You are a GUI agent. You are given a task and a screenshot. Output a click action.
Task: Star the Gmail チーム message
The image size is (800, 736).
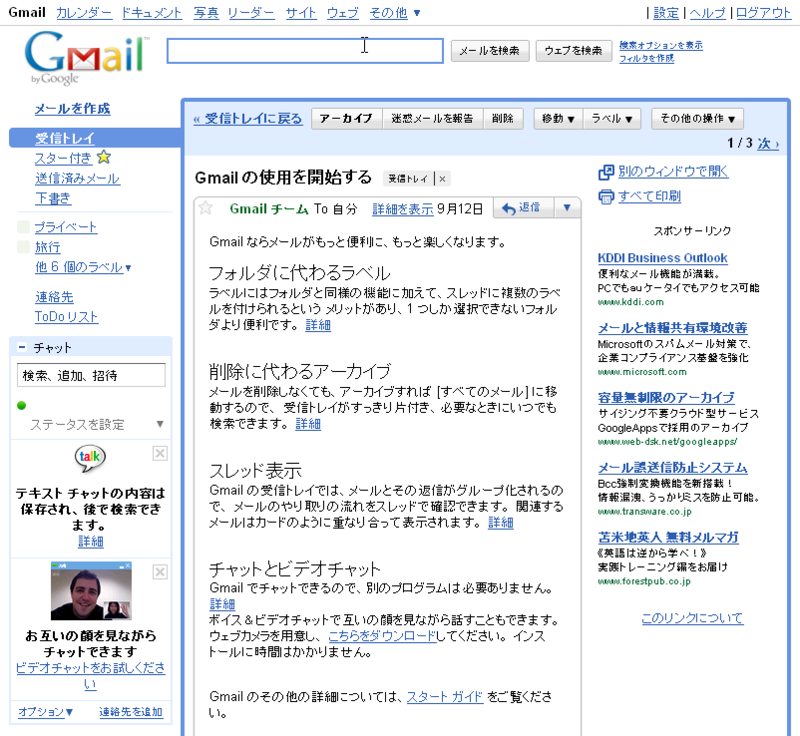206,208
